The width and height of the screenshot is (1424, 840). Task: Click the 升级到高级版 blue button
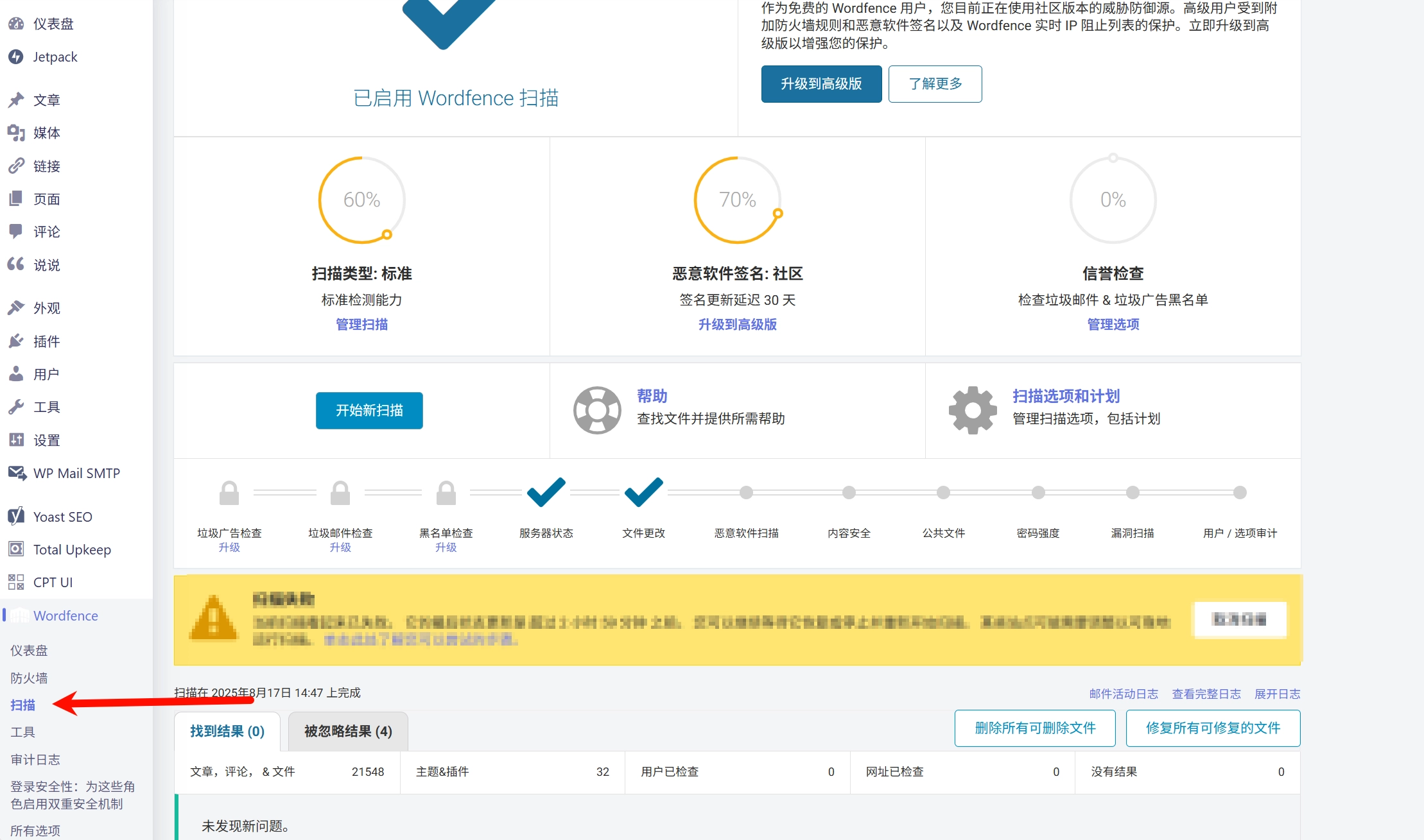821,83
